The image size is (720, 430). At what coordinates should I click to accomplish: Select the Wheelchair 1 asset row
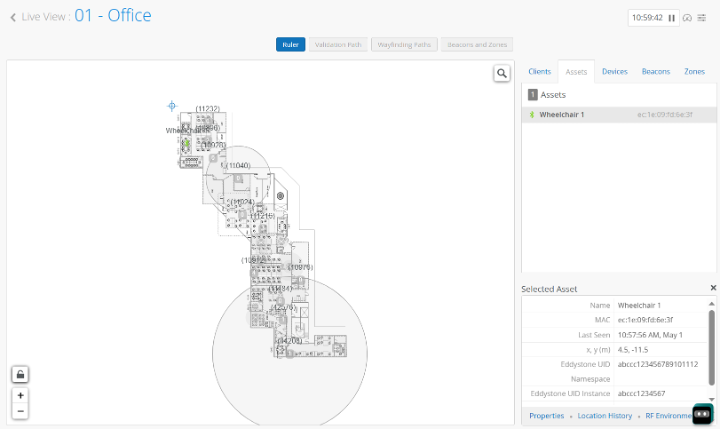click(x=619, y=114)
